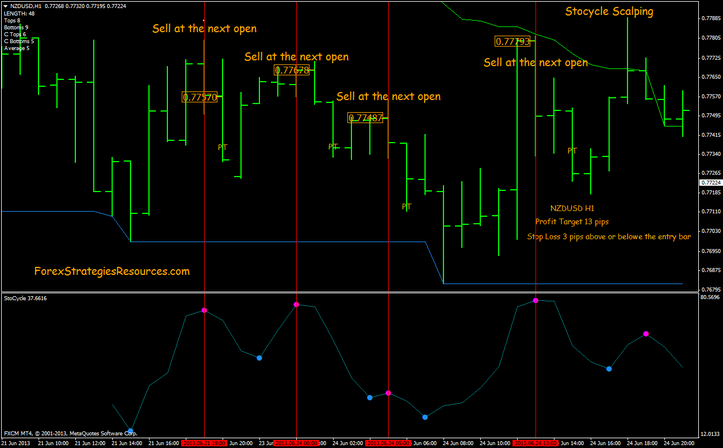The image size is (723, 448).
Task: Click the '24 Jun 10:00' time axis label
Action: (496, 443)
